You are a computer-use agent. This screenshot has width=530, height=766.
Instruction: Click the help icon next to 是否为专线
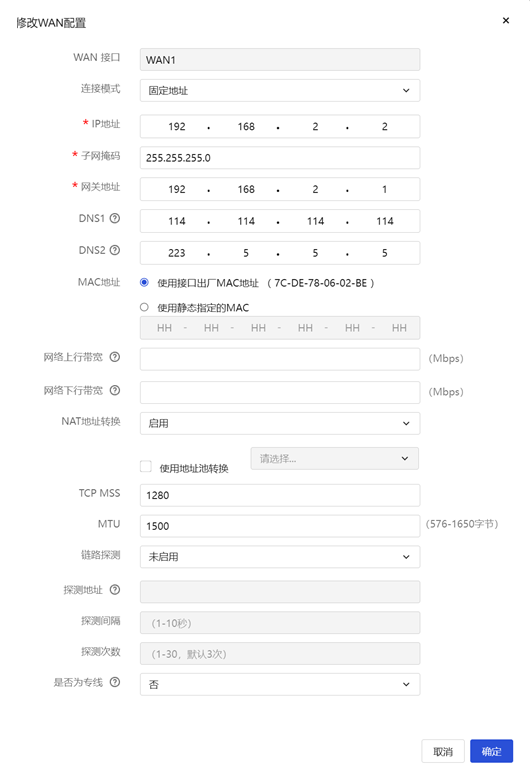click(115, 682)
